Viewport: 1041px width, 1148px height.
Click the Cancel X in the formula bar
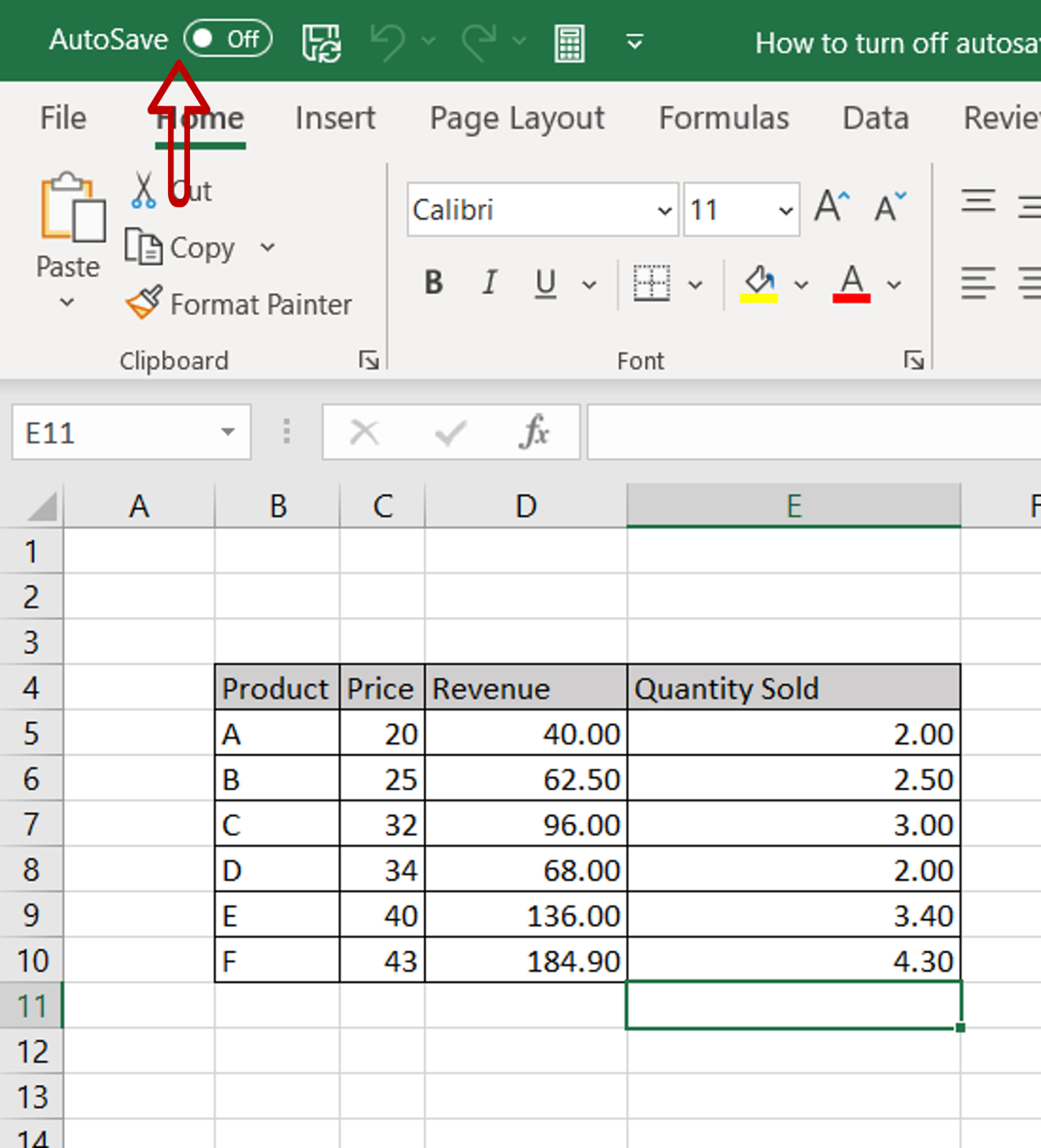pos(365,432)
